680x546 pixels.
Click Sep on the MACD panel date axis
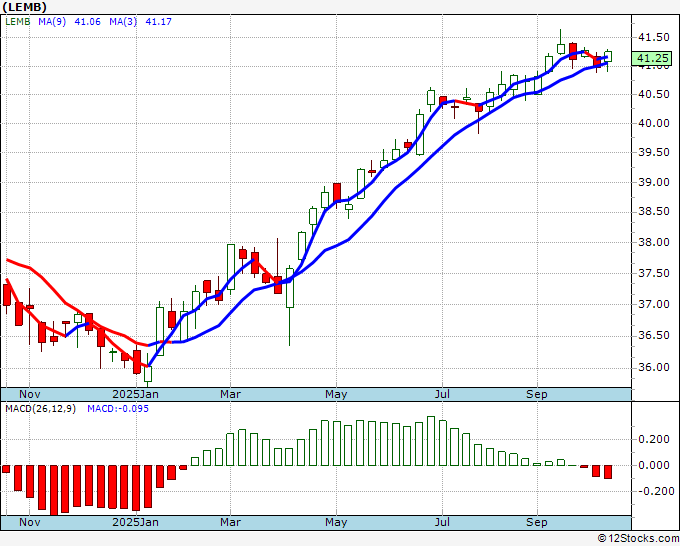click(x=537, y=522)
